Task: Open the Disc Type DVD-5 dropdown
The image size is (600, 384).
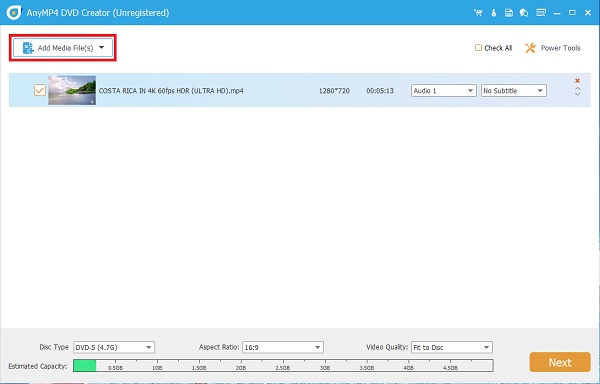Action: (x=114, y=347)
